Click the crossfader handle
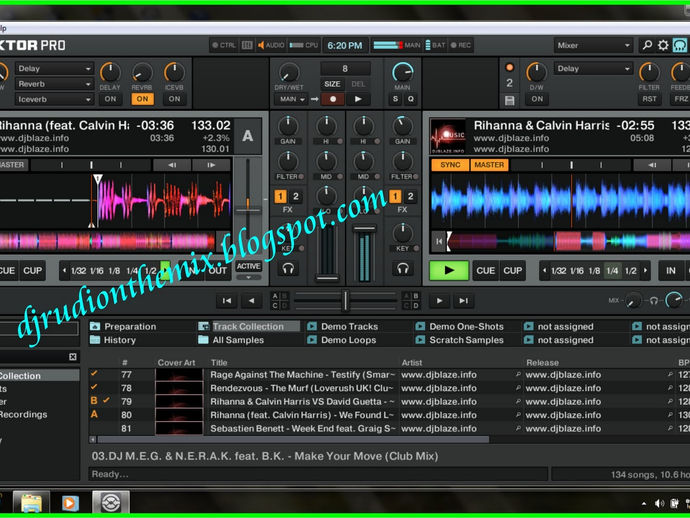This screenshot has width=690, height=518. [345, 301]
